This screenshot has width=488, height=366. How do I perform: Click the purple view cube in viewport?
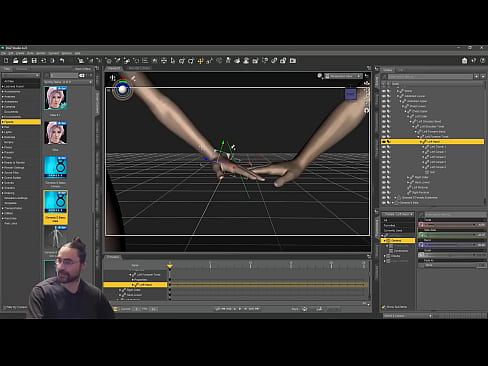(x=350, y=94)
